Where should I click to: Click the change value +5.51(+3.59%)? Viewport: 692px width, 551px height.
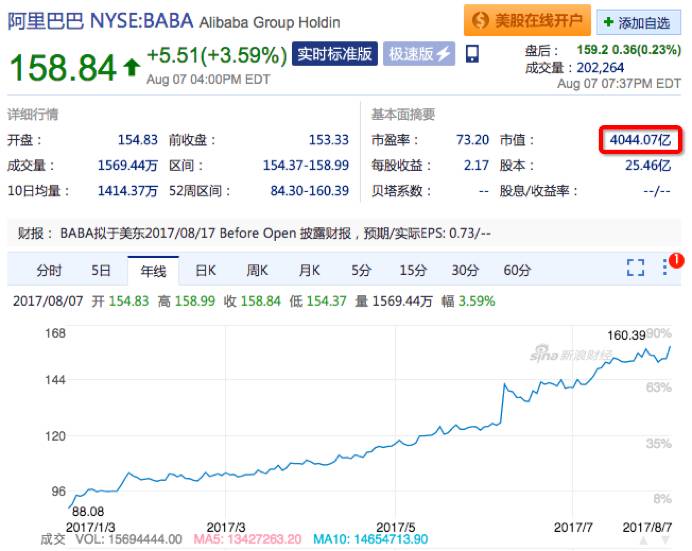click(217, 56)
